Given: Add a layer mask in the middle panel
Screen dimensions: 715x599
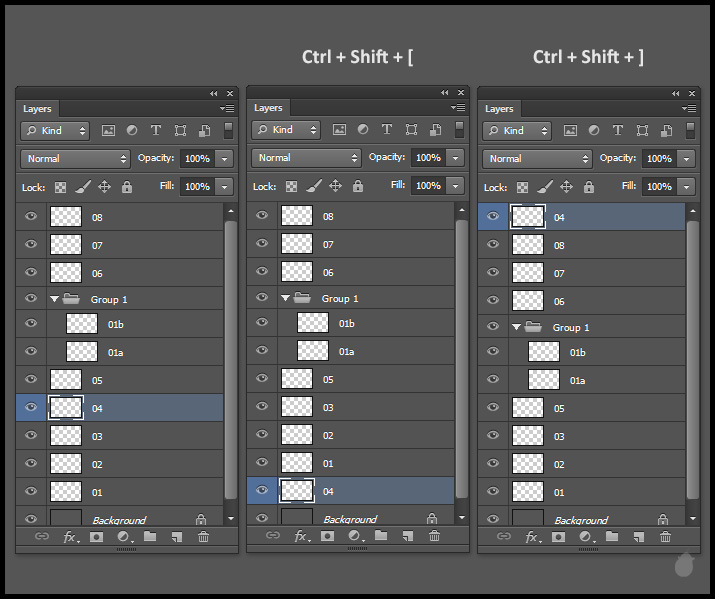Looking at the screenshot, I should click(327, 536).
